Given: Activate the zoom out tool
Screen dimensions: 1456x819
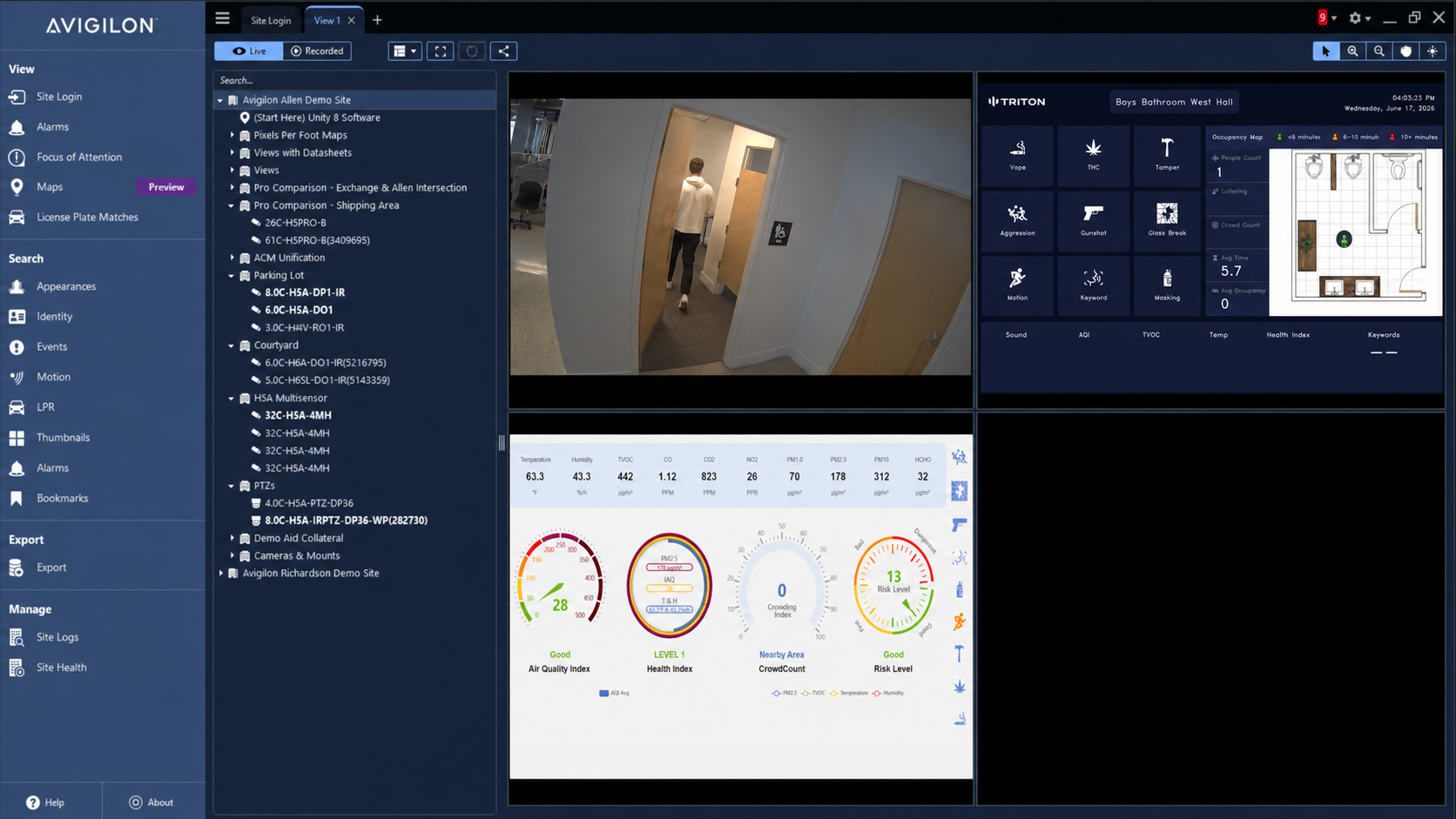Looking at the screenshot, I should (x=1379, y=51).
